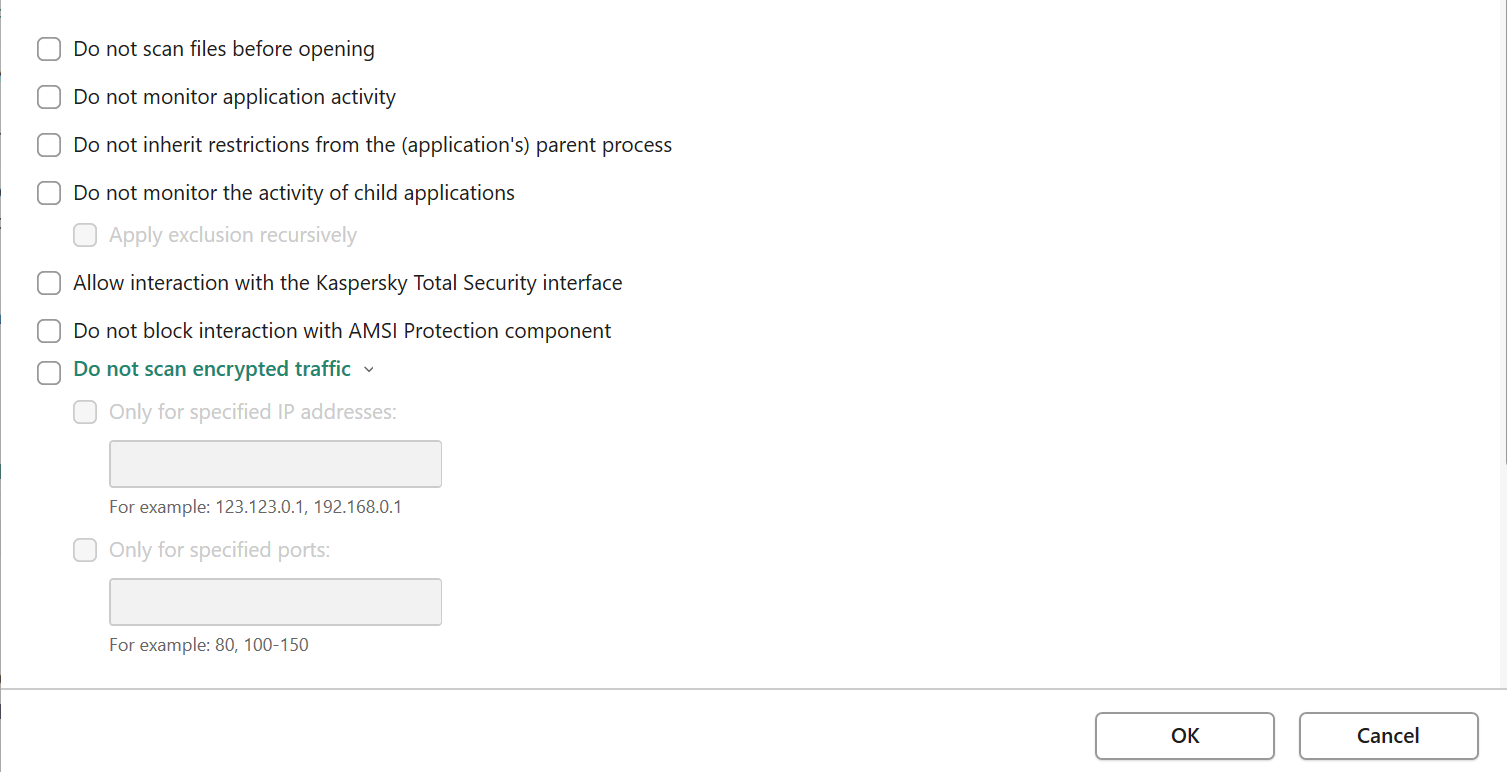Tick 'Do not inherit restrictions' from parent process
This screenshot has height=772, width=1507.
coord(49,145)
